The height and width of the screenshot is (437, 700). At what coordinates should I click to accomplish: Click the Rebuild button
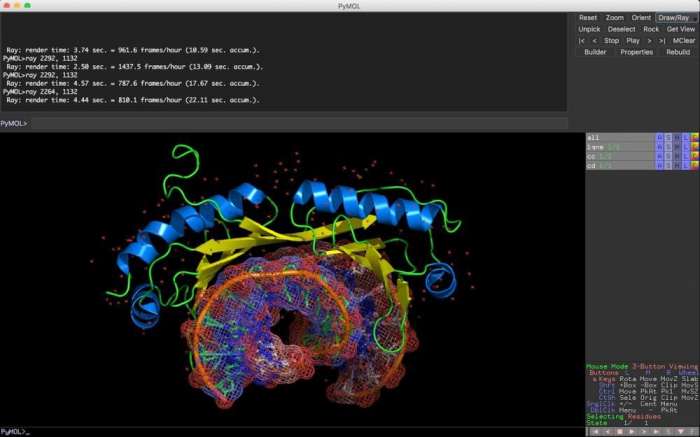click(x=678, y=52)
